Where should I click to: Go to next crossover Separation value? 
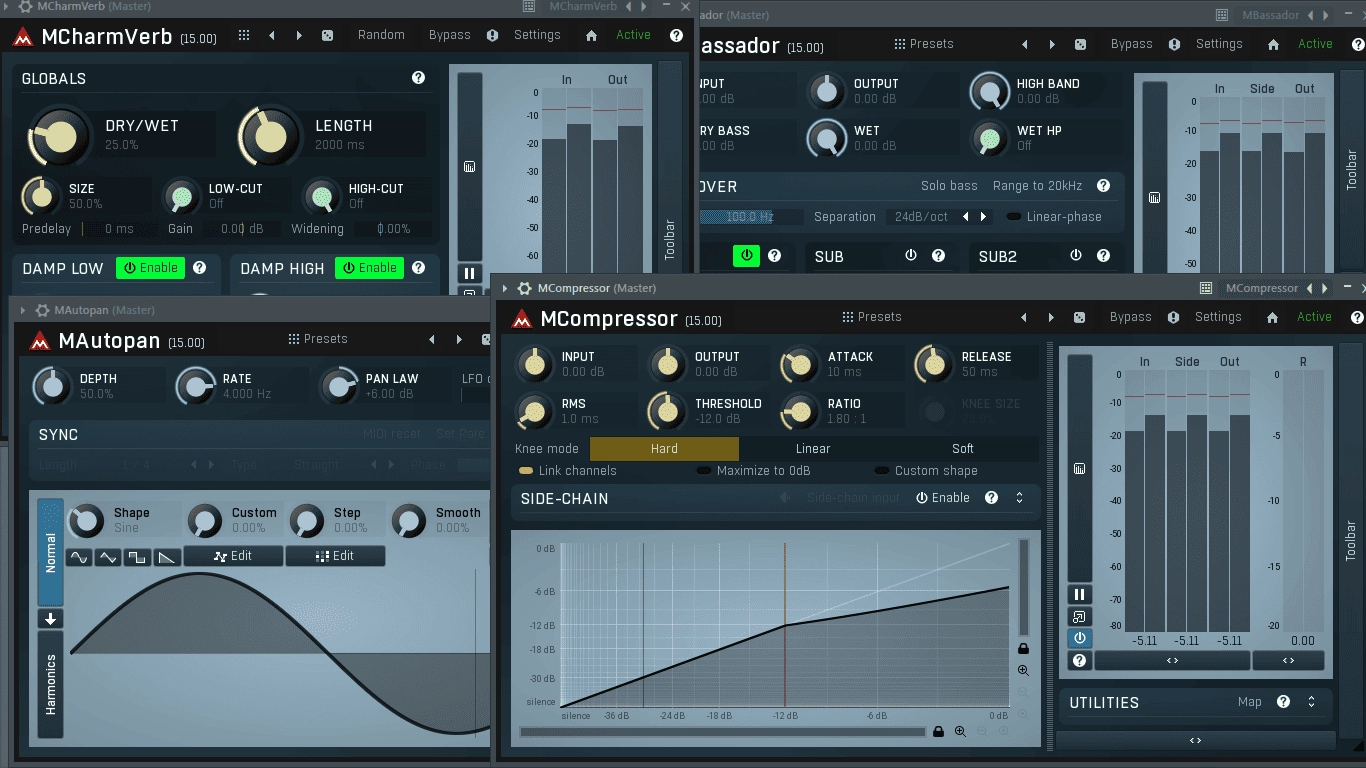click(x=983, y=216)
